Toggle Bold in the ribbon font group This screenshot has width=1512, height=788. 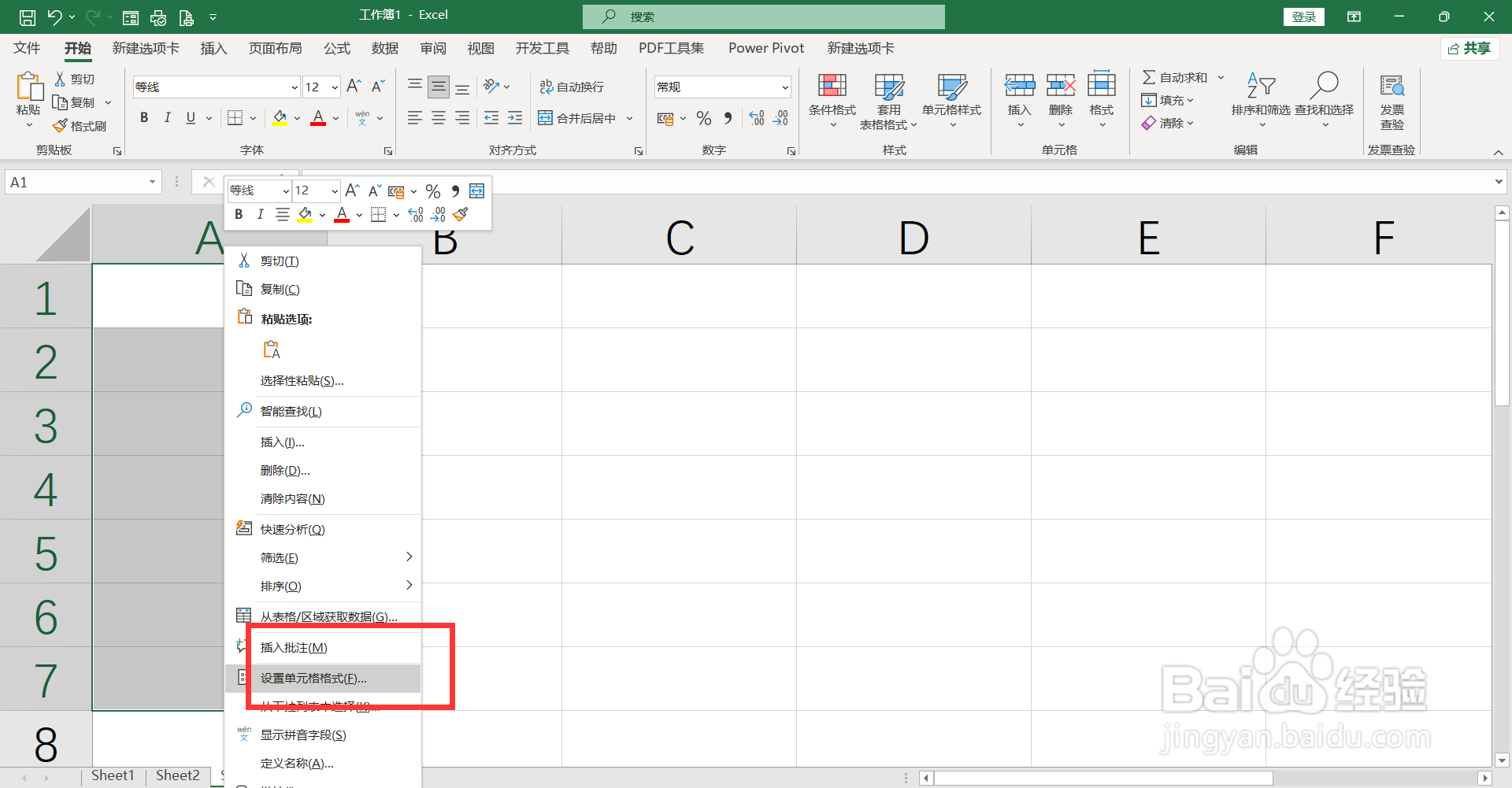144,118
